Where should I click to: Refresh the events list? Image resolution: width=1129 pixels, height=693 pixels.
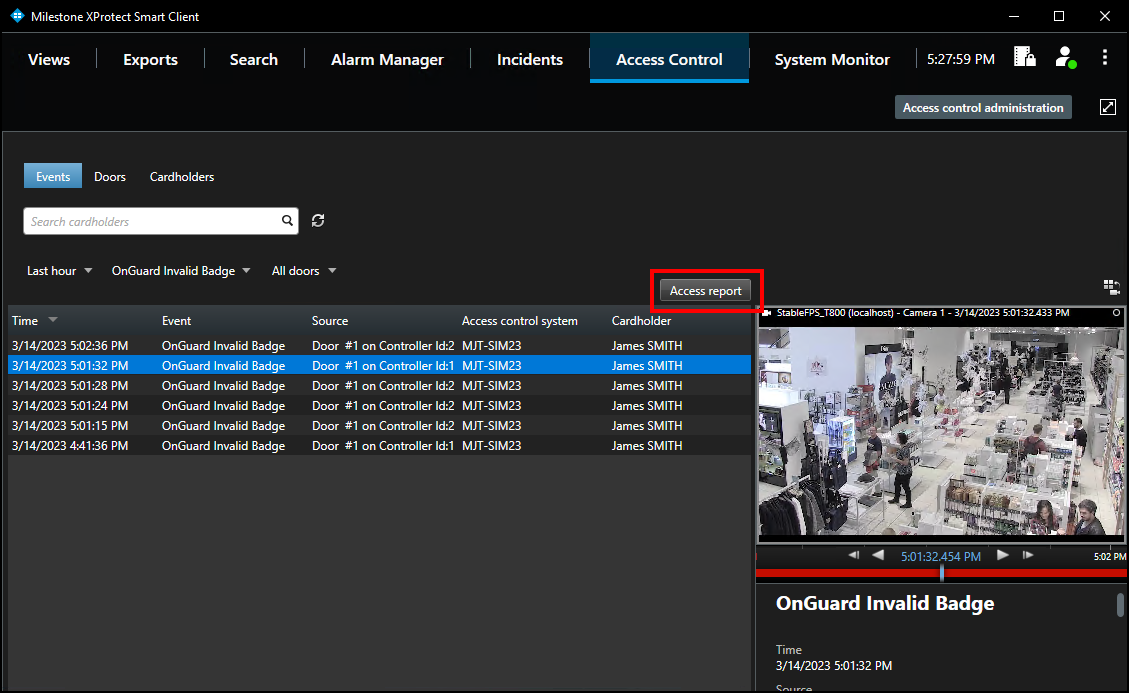point(318,220)
